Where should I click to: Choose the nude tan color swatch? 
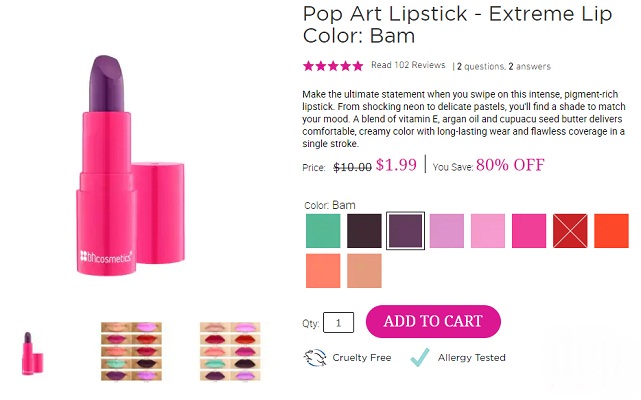click(364, 271)
